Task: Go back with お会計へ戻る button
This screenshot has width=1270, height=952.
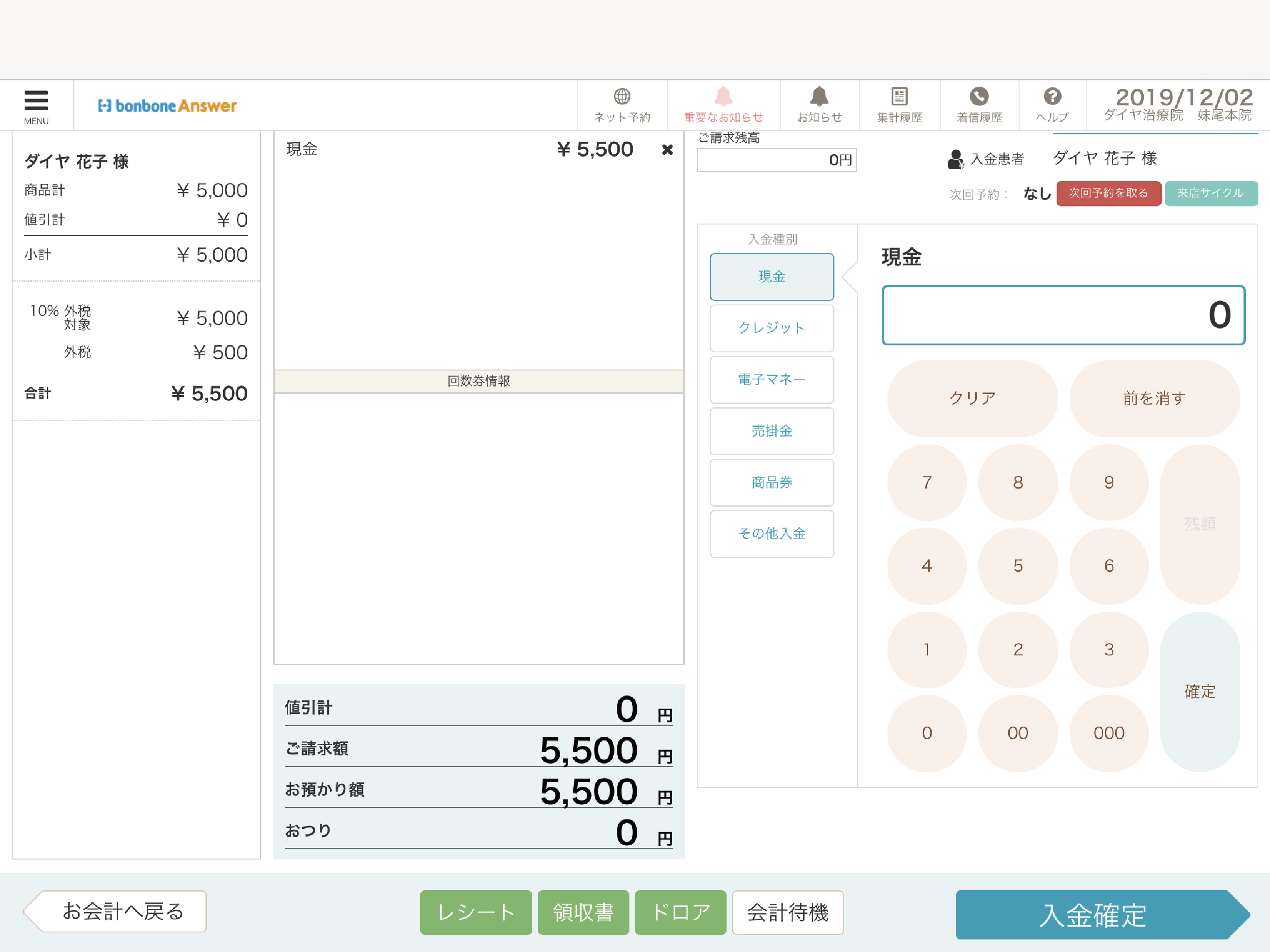Action: 115,911
